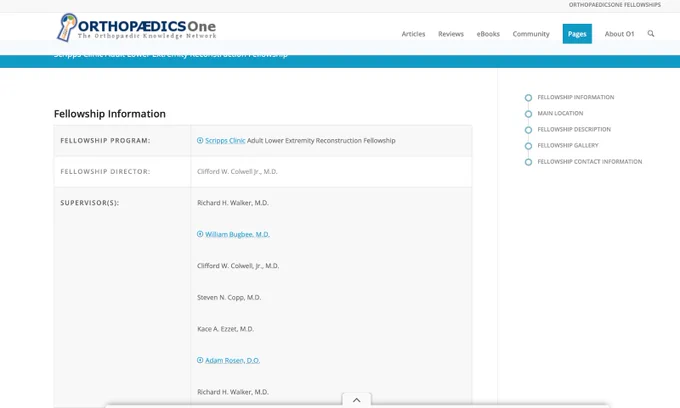Image resolution: width=680 pixels, height=408 pixels.
Task: Click supervisor Clifford W. Colwell, Jr., M.D.
Action: pyautogui.click(x=238, y=266)
